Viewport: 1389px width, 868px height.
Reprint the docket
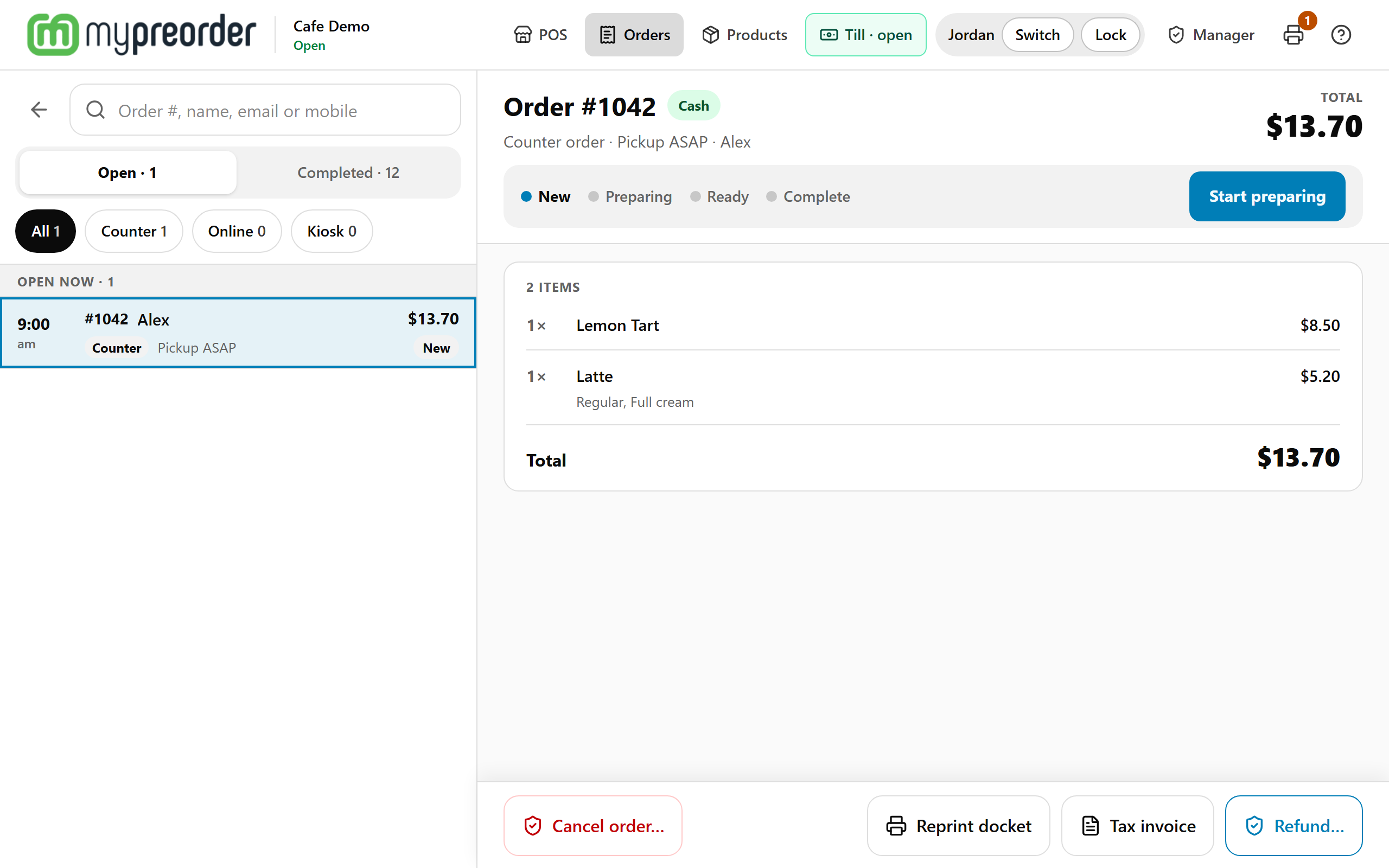tap(959, 826)
